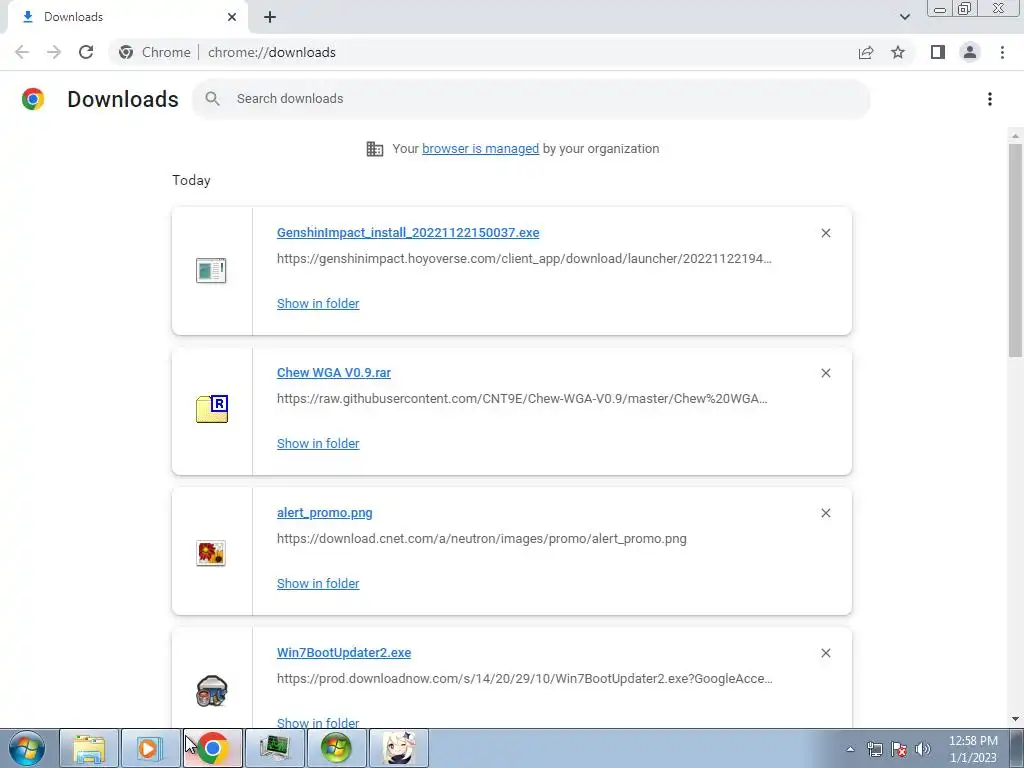1024x768 pixels.
Task: Open GenshinImpact_install_20221122150037.exe link
Action: [x=408, y=232]
